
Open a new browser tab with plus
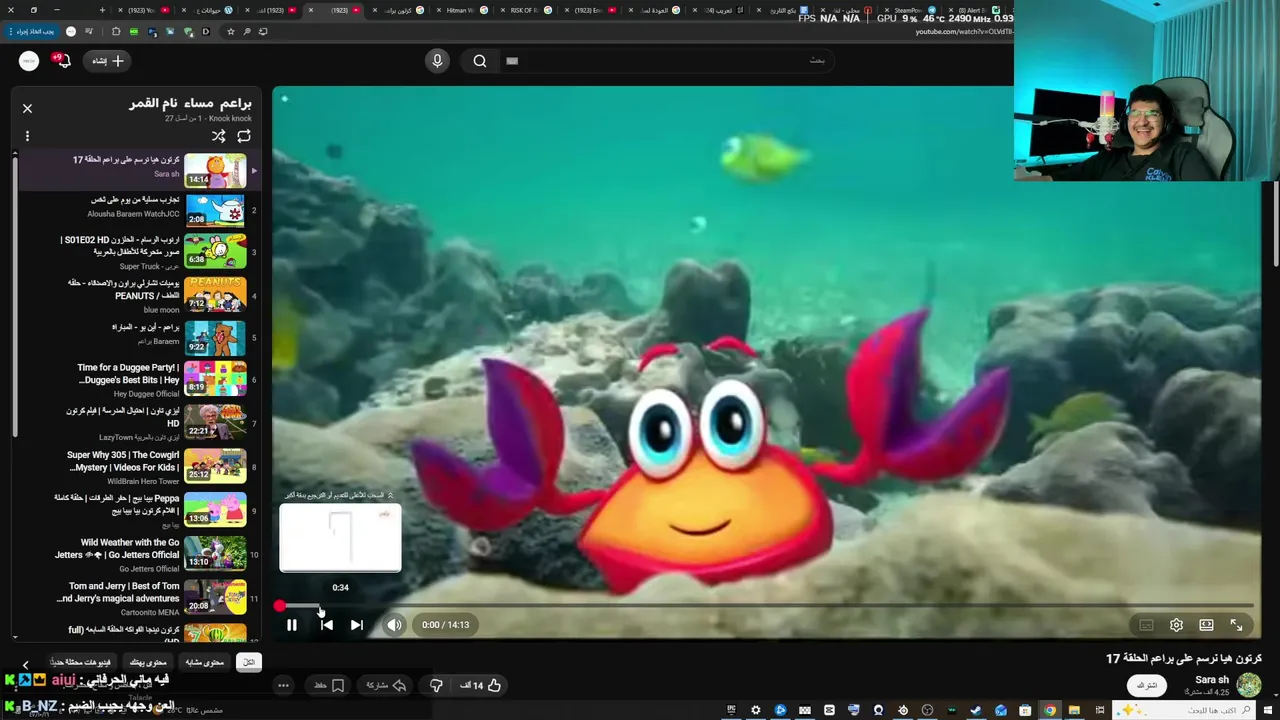[104, 10]
